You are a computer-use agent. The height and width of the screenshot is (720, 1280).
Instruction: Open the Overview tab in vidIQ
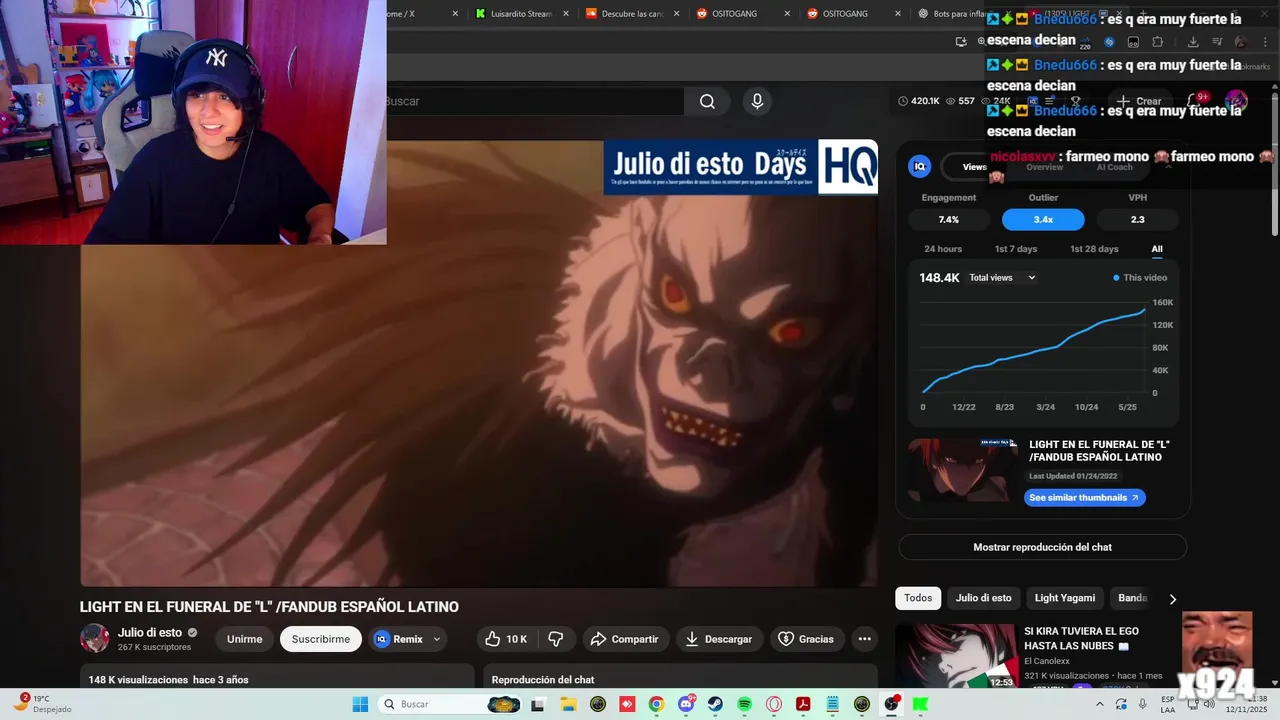[x=1044, y=167]
